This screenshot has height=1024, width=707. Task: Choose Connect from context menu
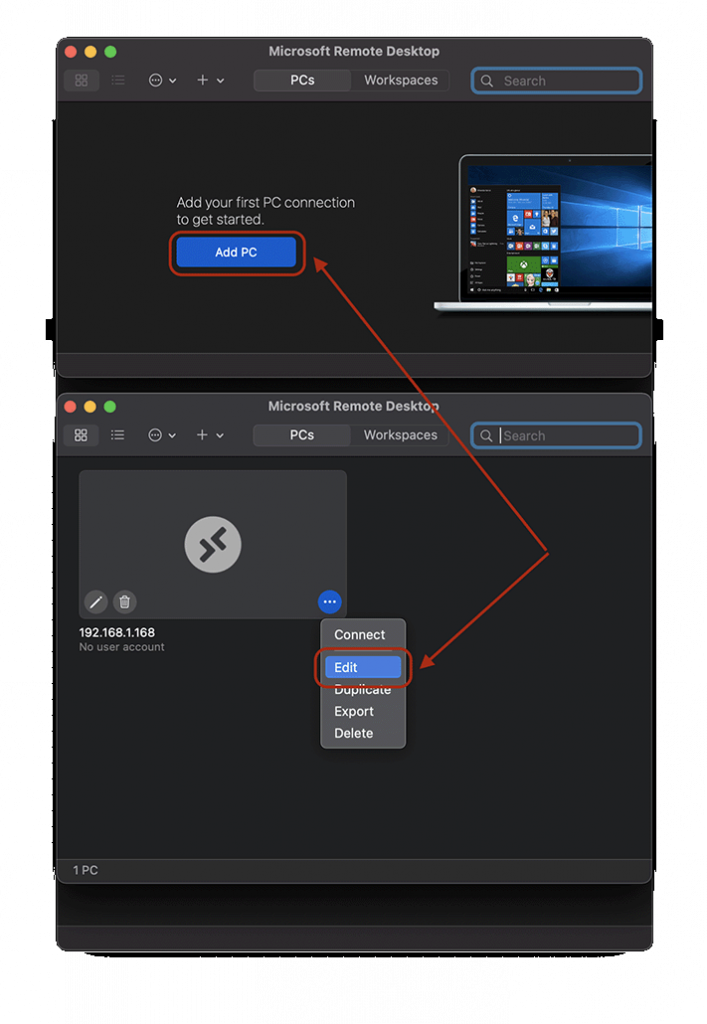(x=360, y=635)
